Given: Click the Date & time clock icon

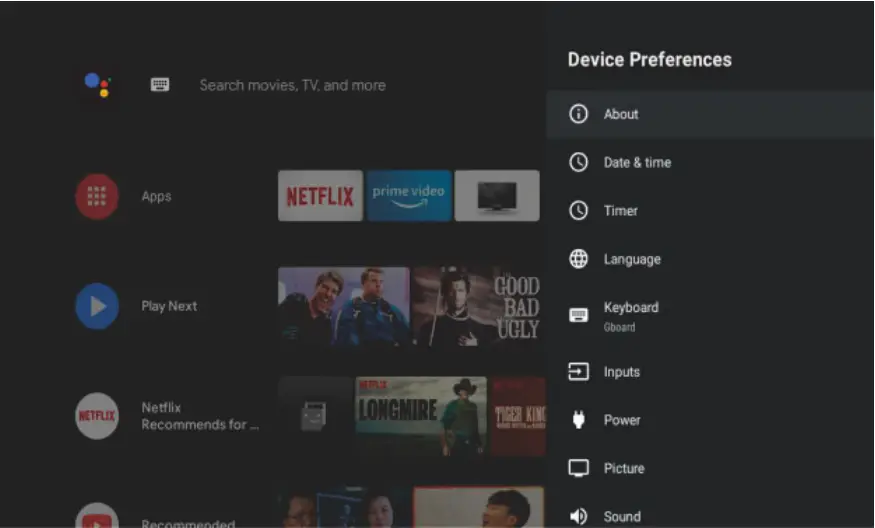Looking at the screenshot, I should coord(578,162).
